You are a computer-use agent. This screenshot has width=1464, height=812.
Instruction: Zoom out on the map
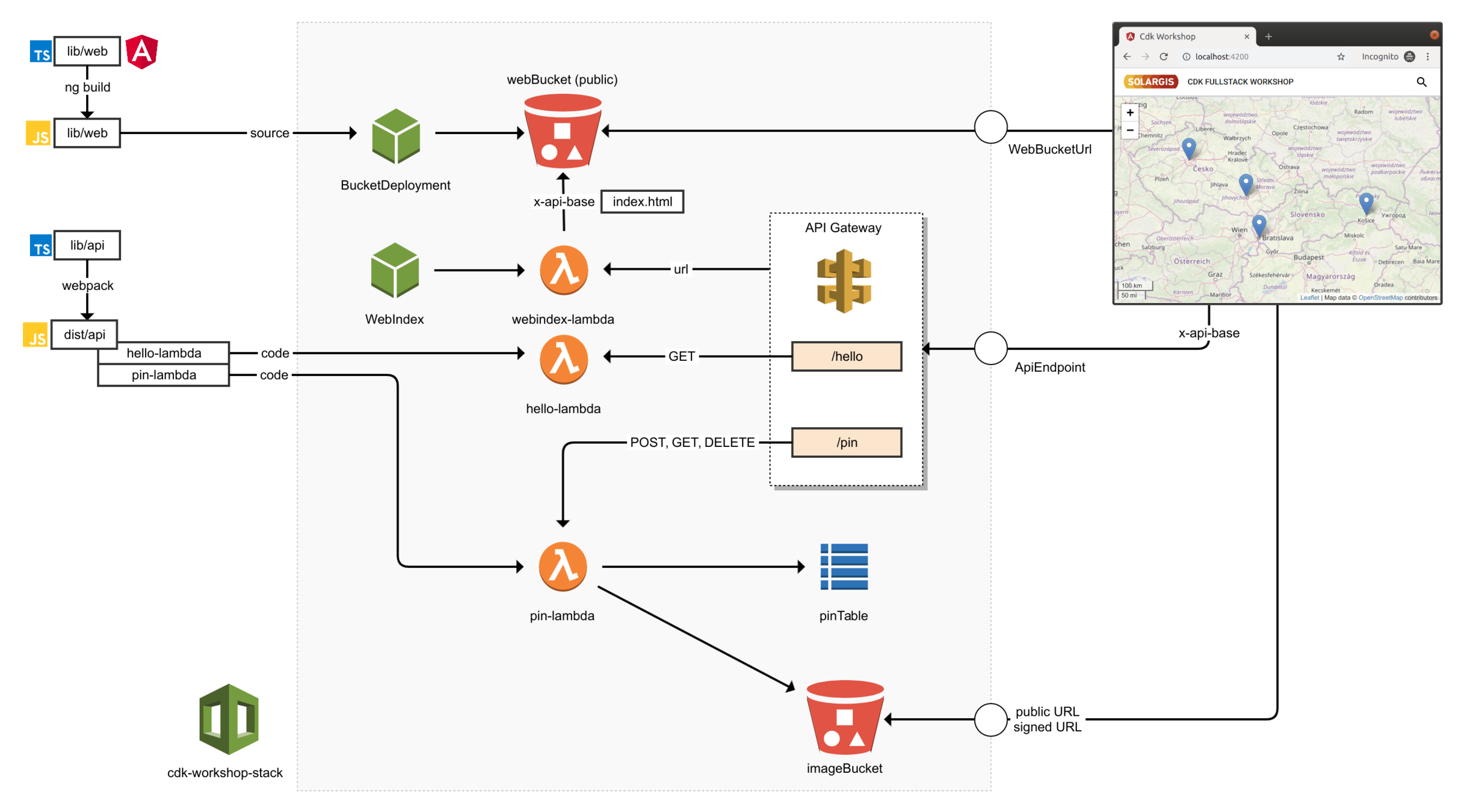(1130, 130)
